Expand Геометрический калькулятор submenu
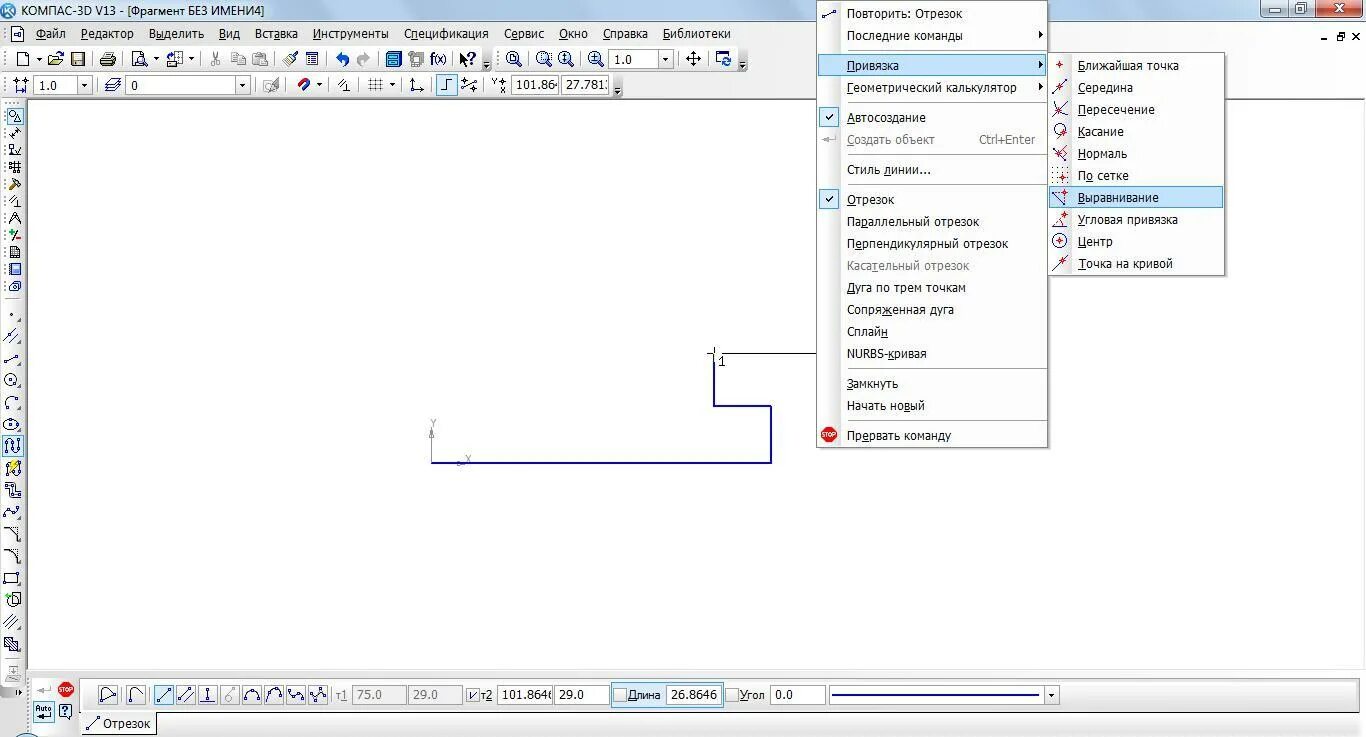Viewport: 1366px width, 737px height. [x=932, y=88]
